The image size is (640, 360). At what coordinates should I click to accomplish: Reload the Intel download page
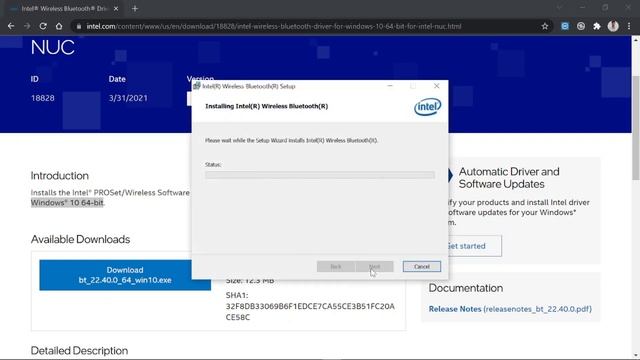[x=43, y=26]
